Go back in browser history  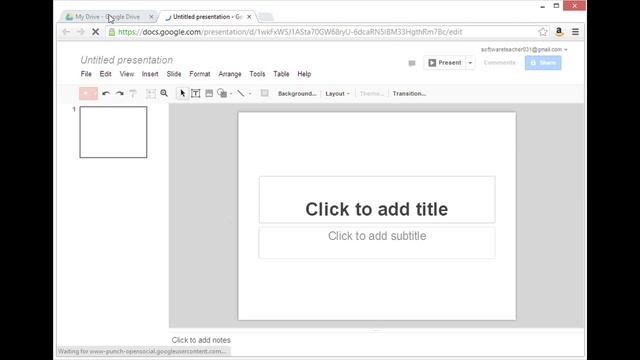[x=66, y=31]
